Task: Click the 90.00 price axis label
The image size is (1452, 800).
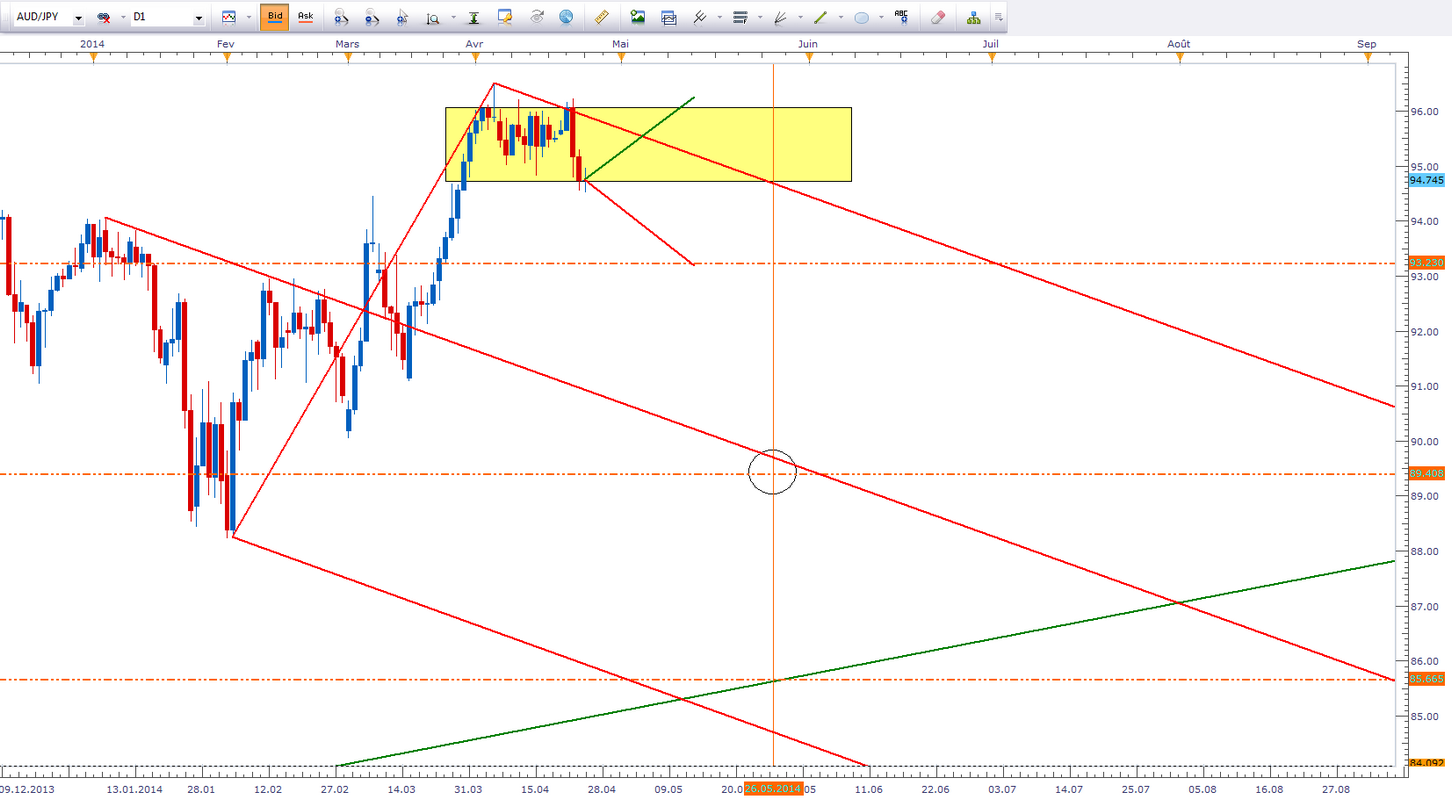Action: 1424,441
